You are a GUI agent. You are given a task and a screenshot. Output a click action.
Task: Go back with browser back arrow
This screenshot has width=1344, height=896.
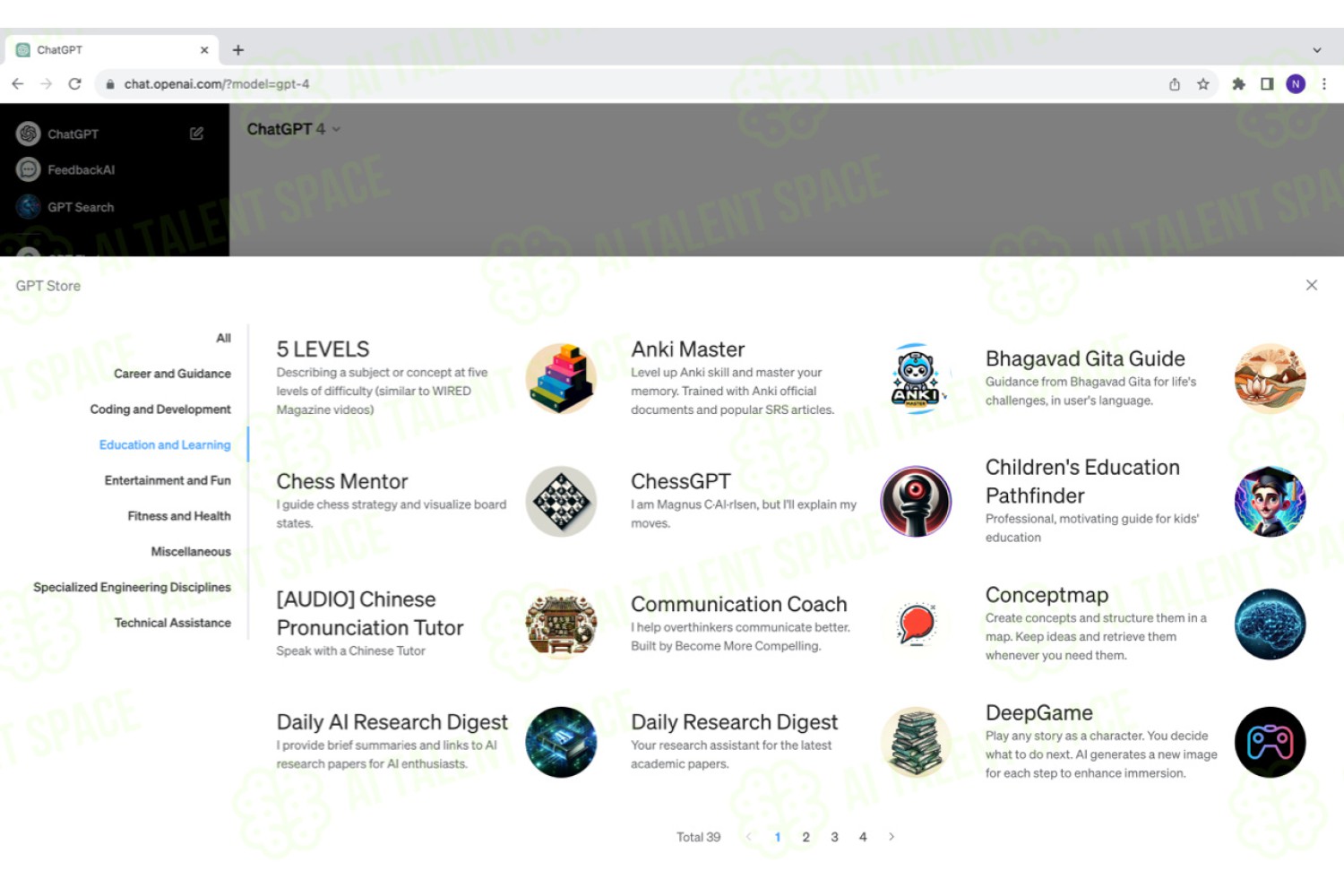point(18,84)
